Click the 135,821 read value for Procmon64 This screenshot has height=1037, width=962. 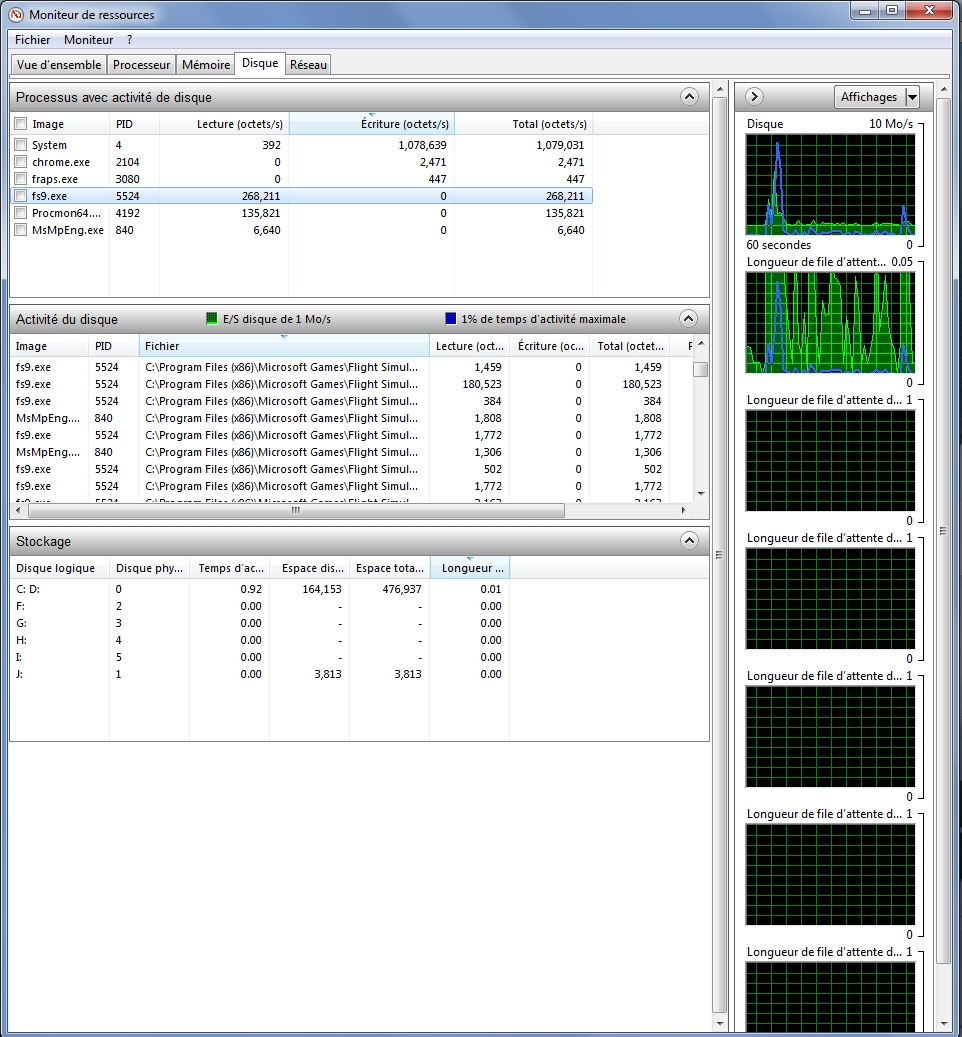point(261,213)
